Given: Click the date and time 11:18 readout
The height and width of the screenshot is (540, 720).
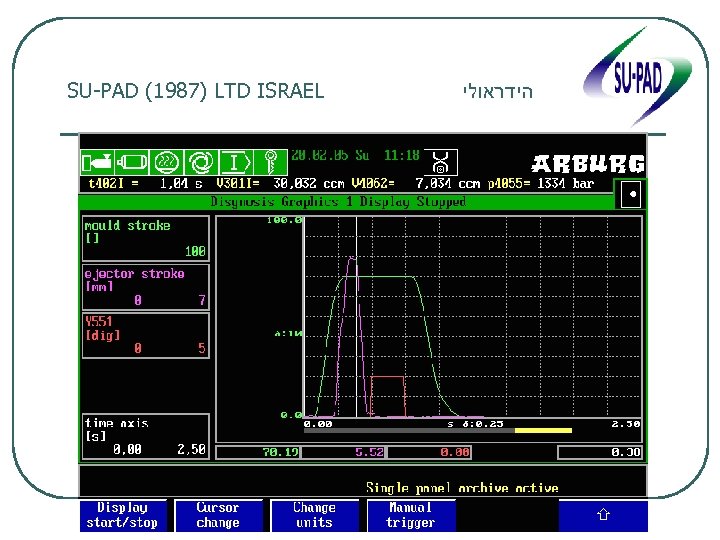Looking at the screenshot, I should point(355,156).
